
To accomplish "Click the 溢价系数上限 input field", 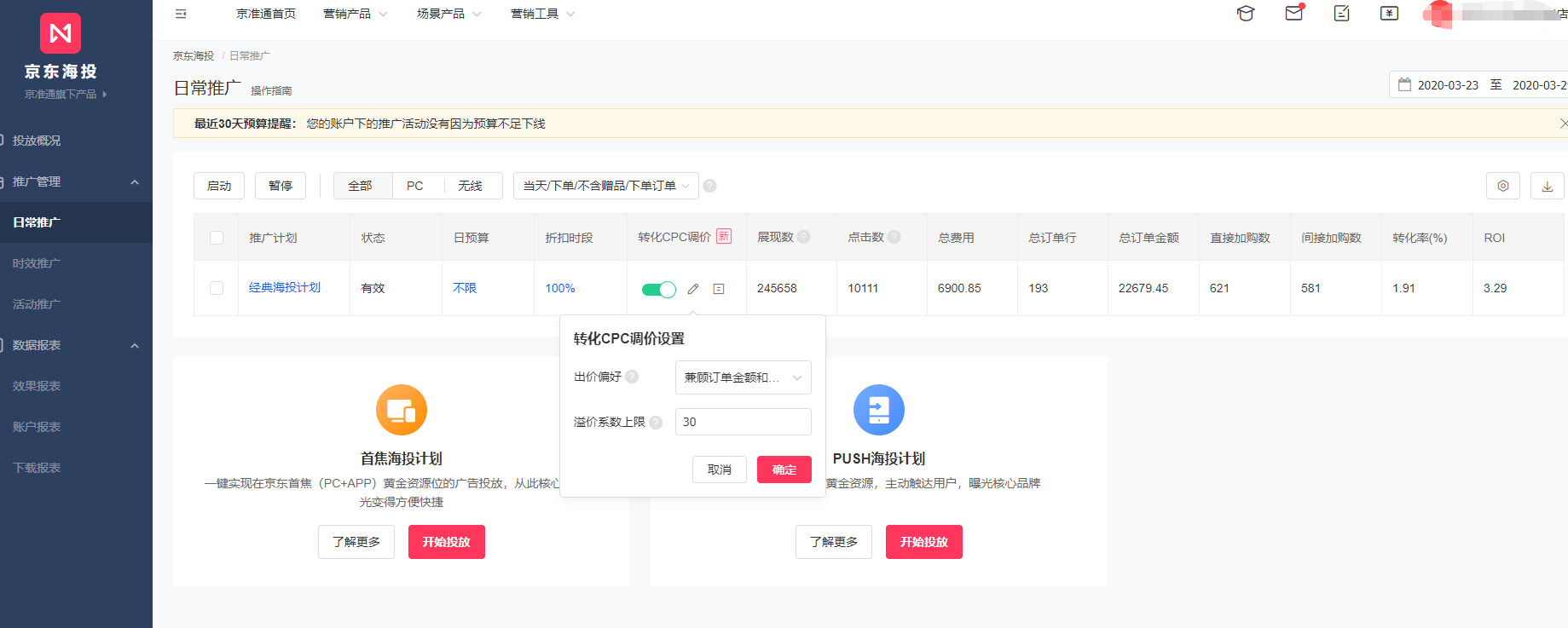I will 743,422.
